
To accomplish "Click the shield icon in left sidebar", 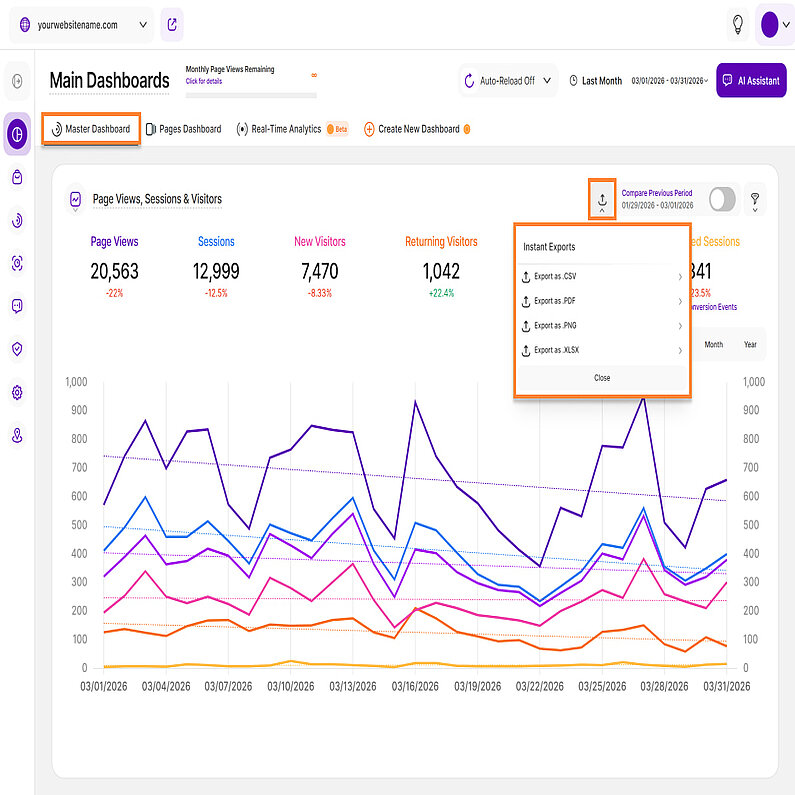I will [x=17, y=349].
